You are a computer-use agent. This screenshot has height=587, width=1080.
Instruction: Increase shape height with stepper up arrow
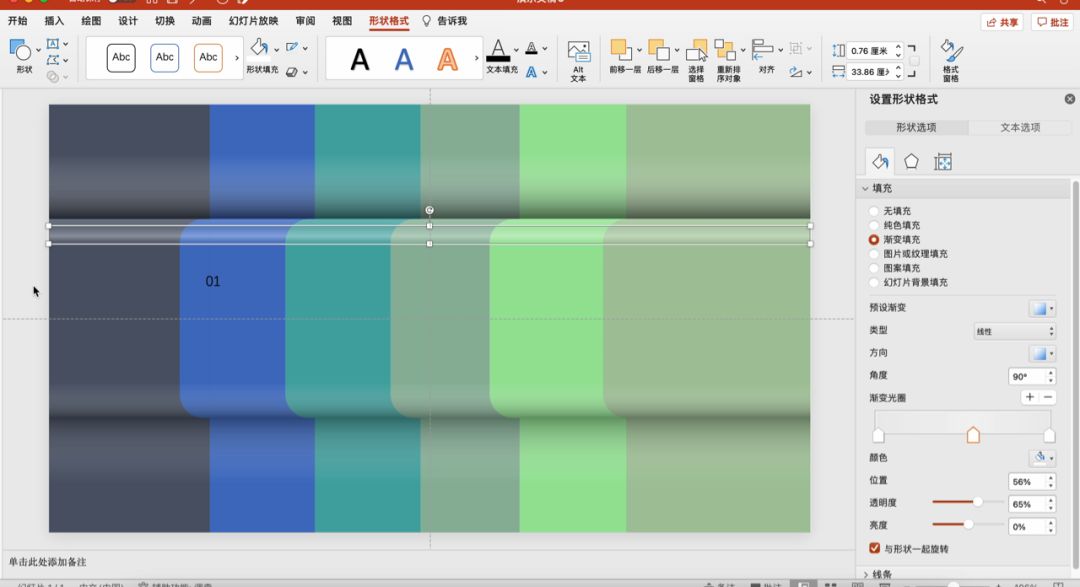897,47
